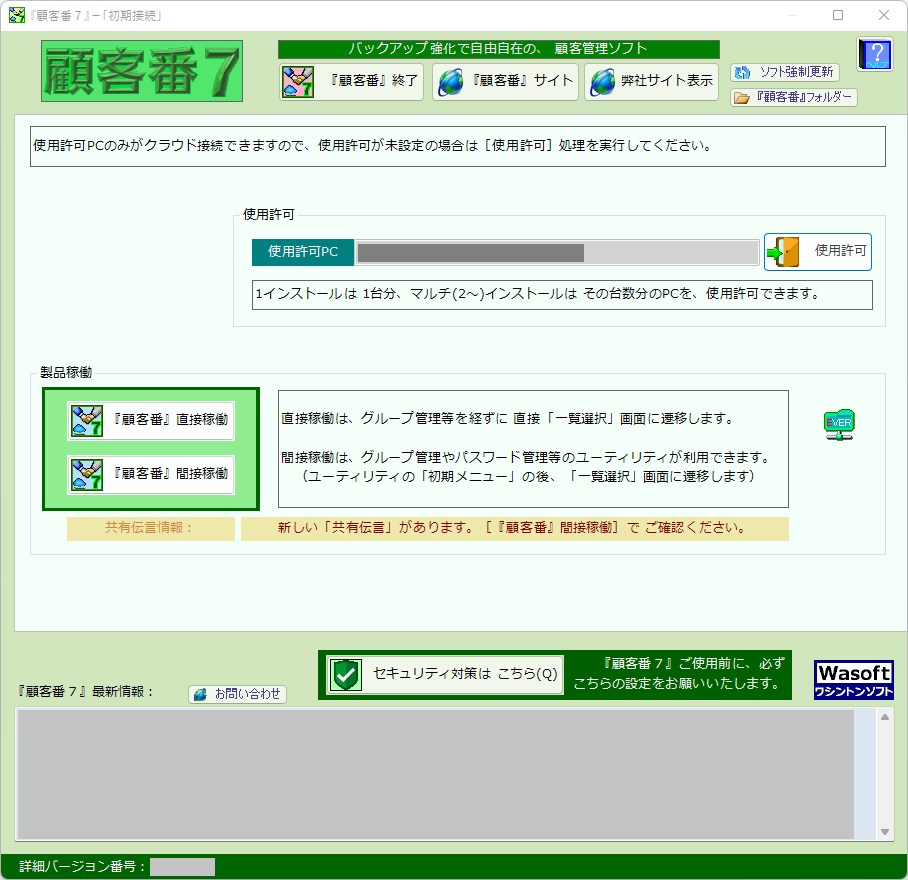
Task: Open the 『顧客番』フォルダー folder button
Action: pos(793,97)
